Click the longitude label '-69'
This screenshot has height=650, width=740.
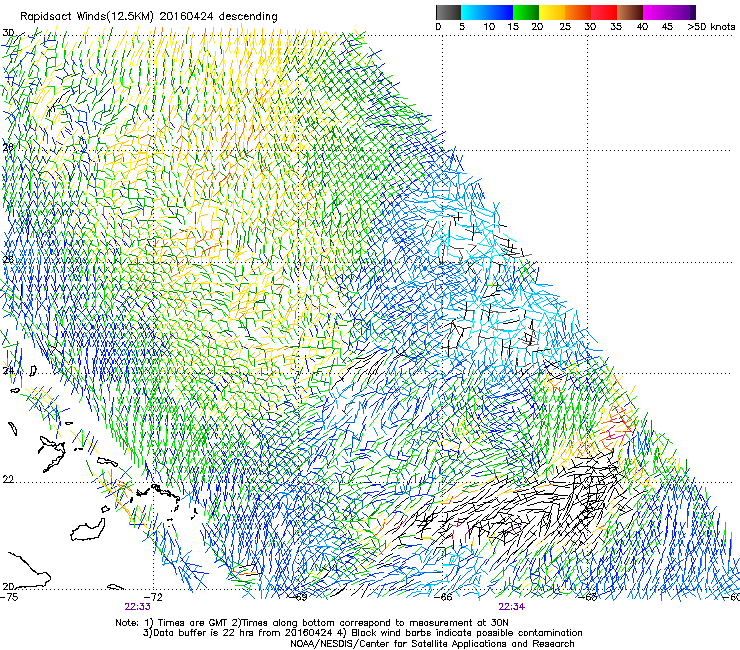pos(299,597)
